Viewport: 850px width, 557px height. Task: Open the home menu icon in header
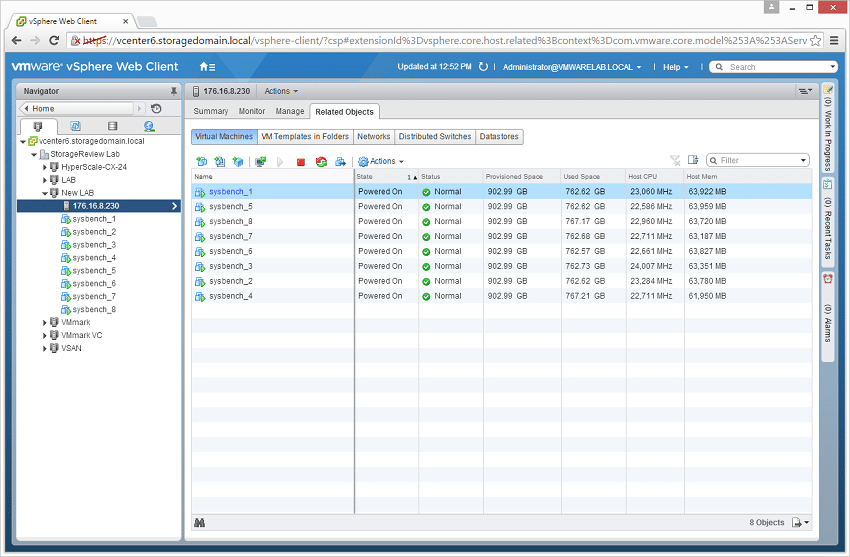click(207, 67)
